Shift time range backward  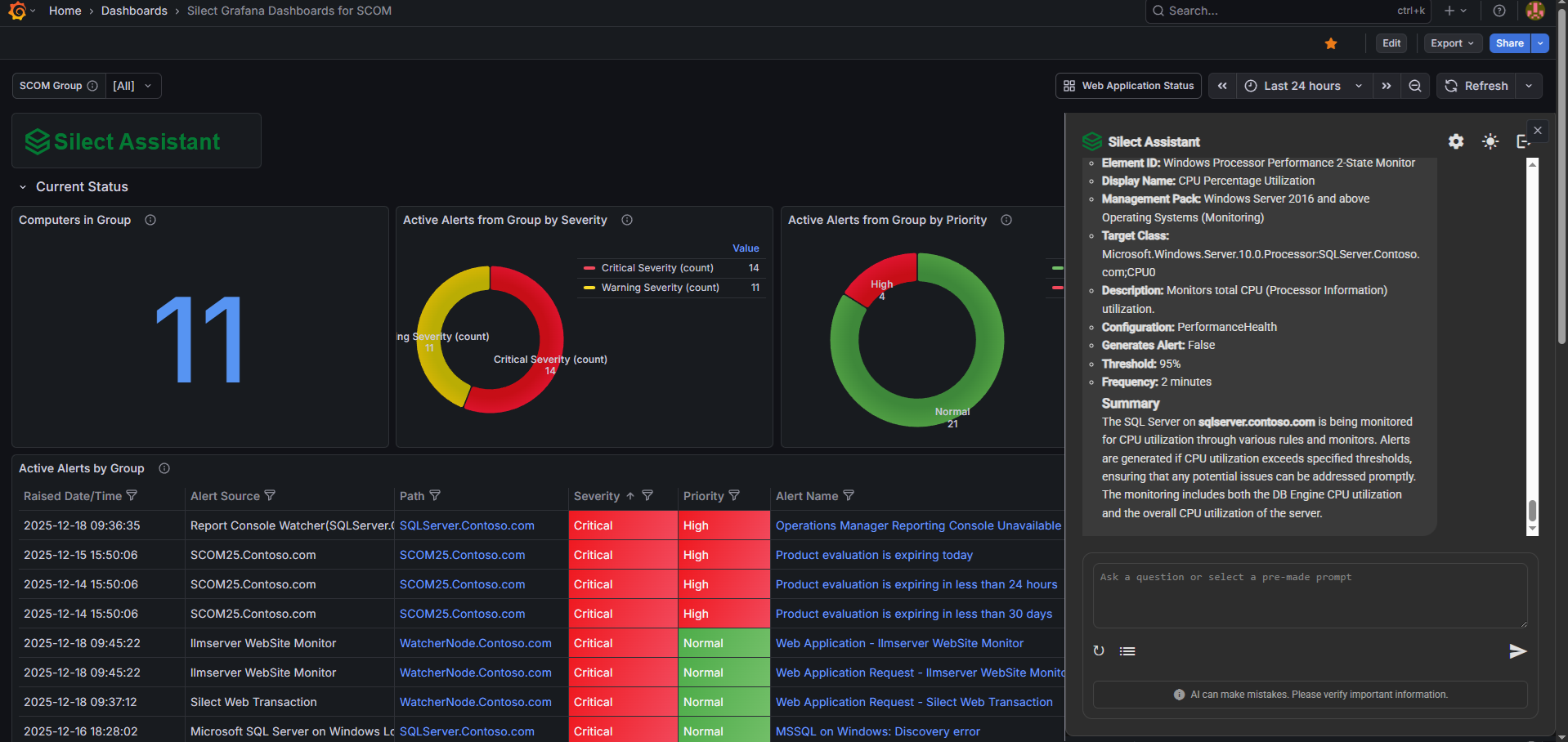coord(1222,86)
